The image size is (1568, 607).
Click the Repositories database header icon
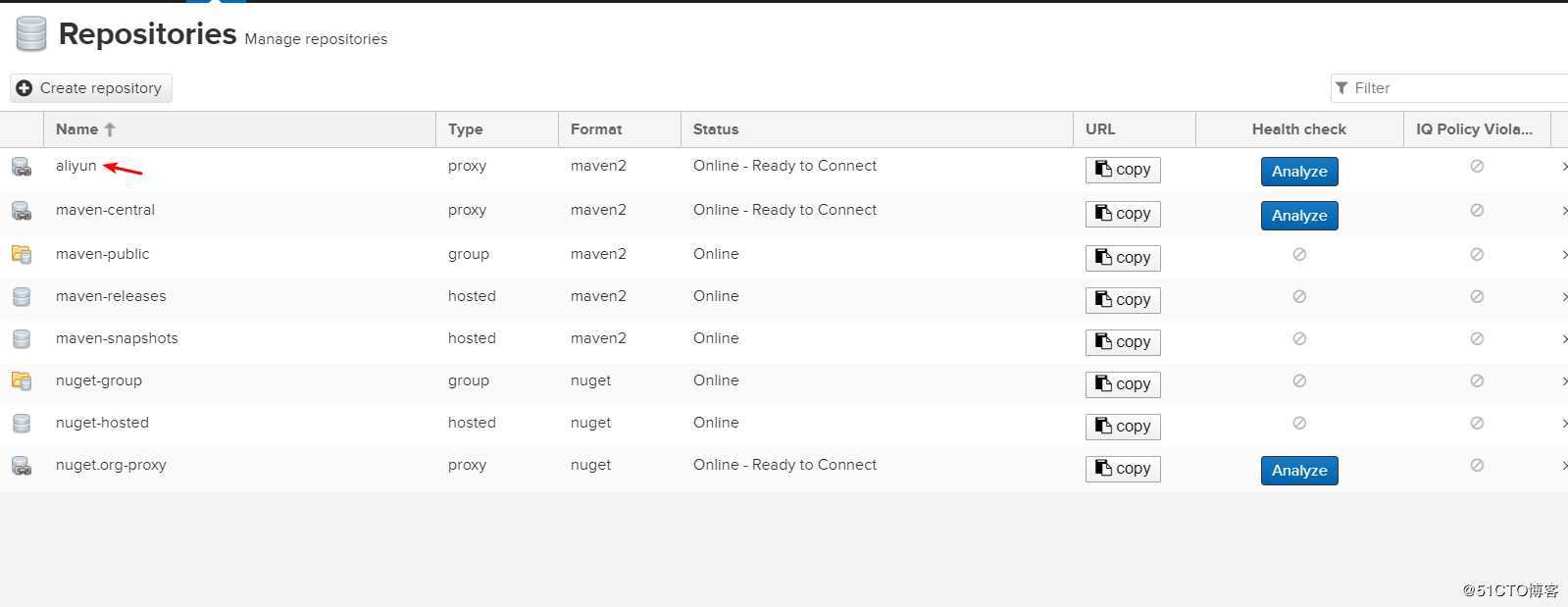click(x=30, y=33)
